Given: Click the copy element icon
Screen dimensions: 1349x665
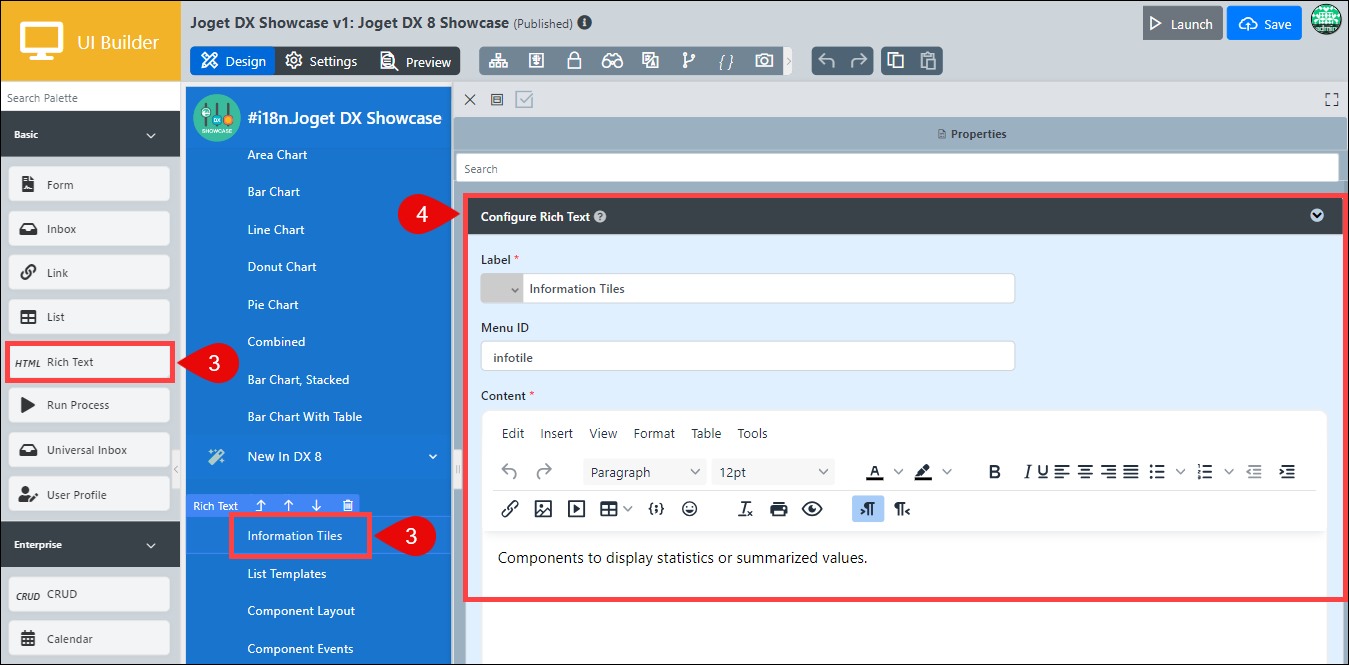Looking at the screenshot, I should coord(896,61).
